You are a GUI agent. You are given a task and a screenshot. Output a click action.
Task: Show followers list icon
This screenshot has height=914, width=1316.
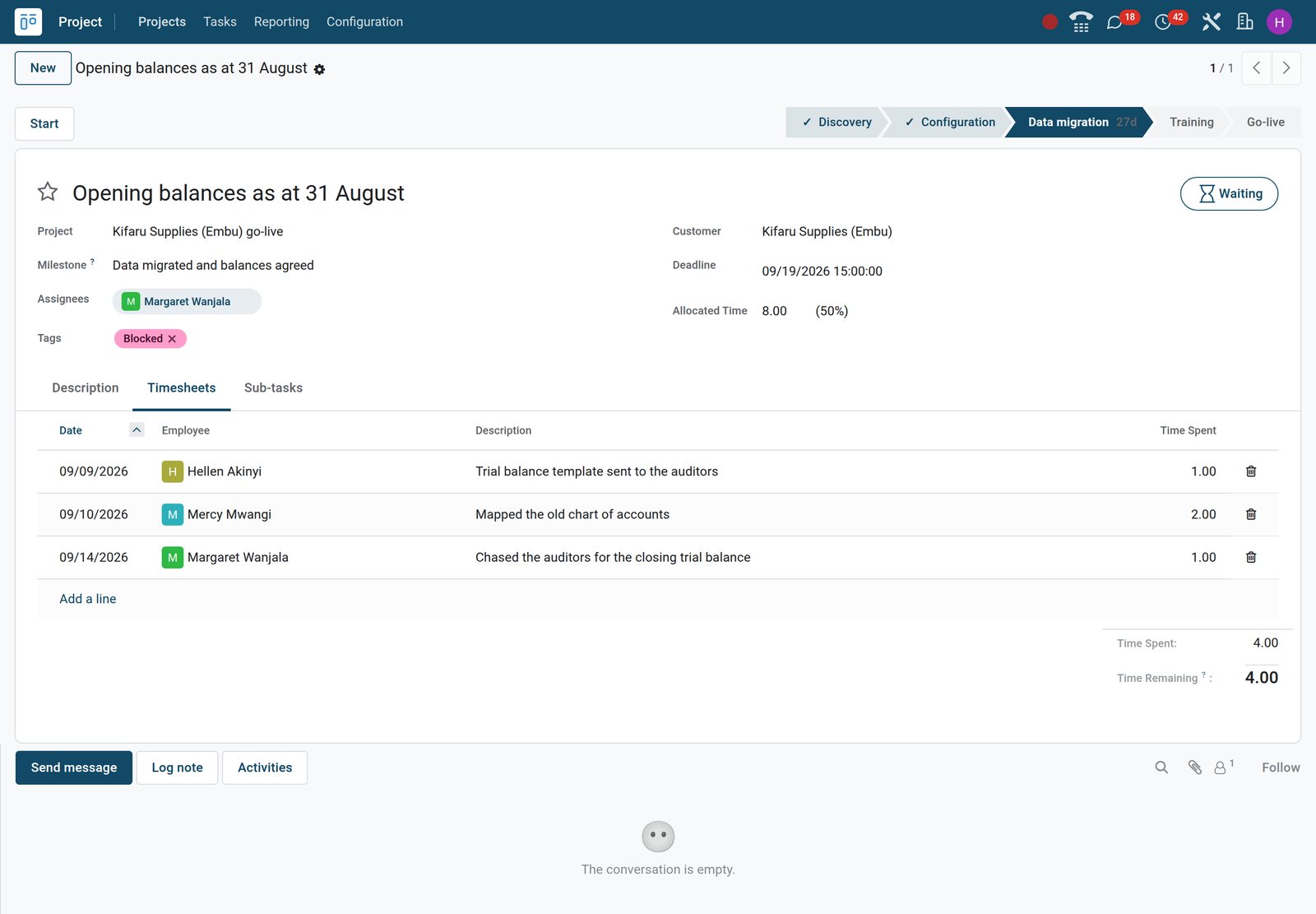(1224, 767)
